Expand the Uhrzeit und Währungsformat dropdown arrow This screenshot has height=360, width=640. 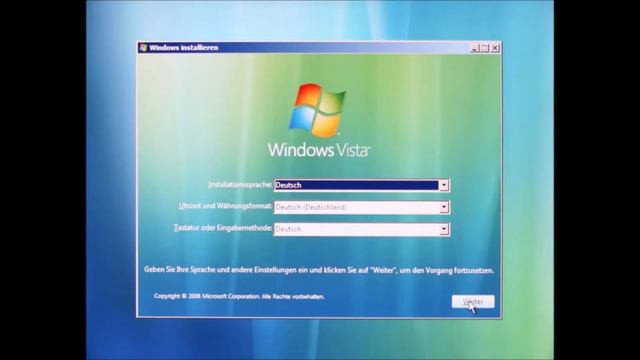tap(444, 207)
